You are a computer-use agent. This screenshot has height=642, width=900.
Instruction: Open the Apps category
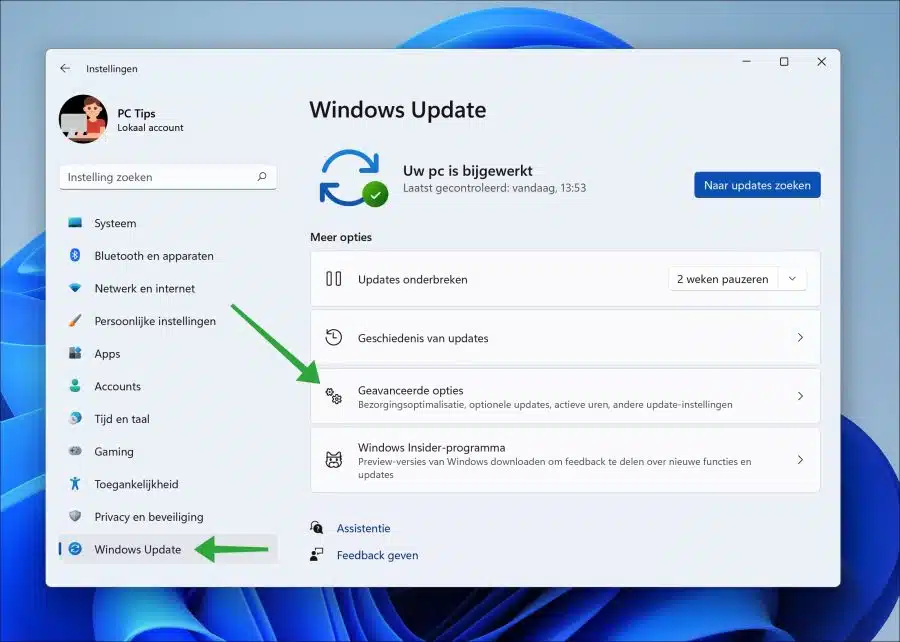point(168,354)
